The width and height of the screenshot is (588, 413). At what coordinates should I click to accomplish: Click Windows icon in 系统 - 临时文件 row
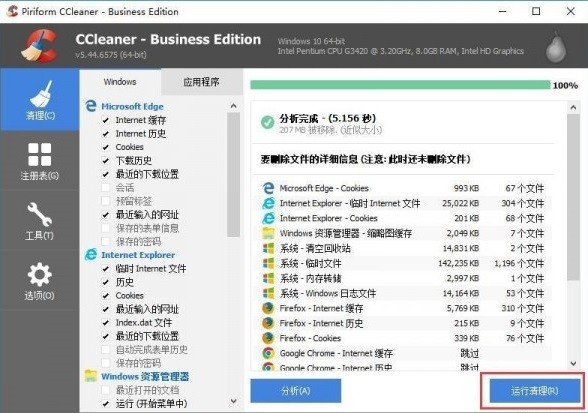[268, 263]
